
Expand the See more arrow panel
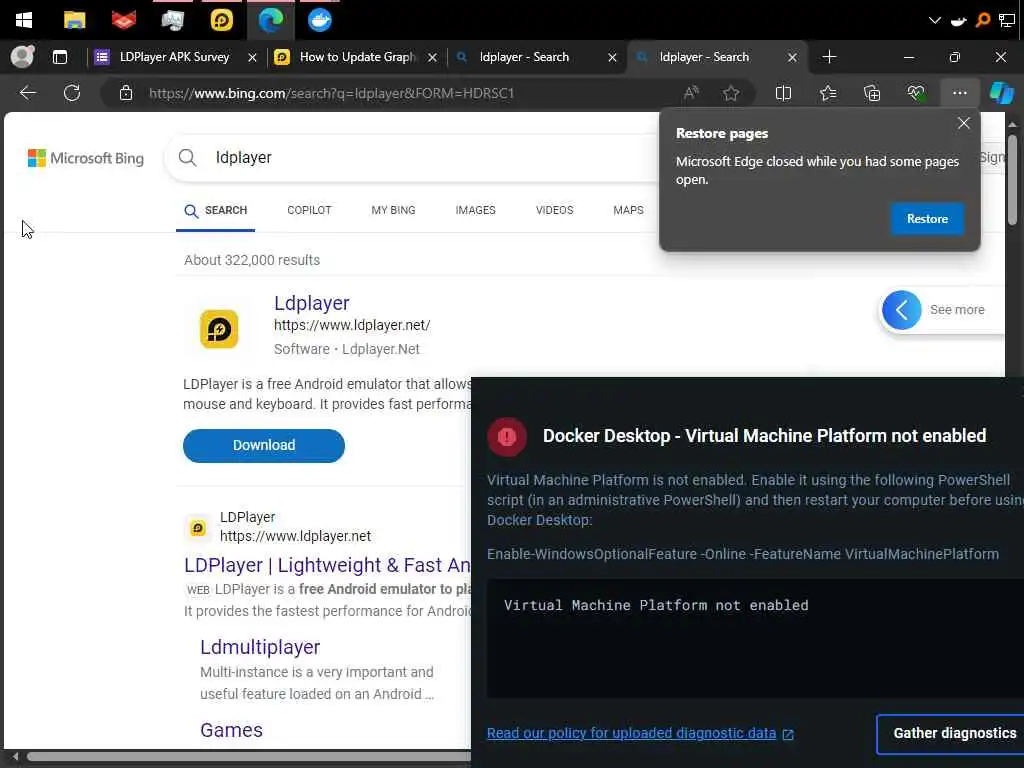click(901, 310)
